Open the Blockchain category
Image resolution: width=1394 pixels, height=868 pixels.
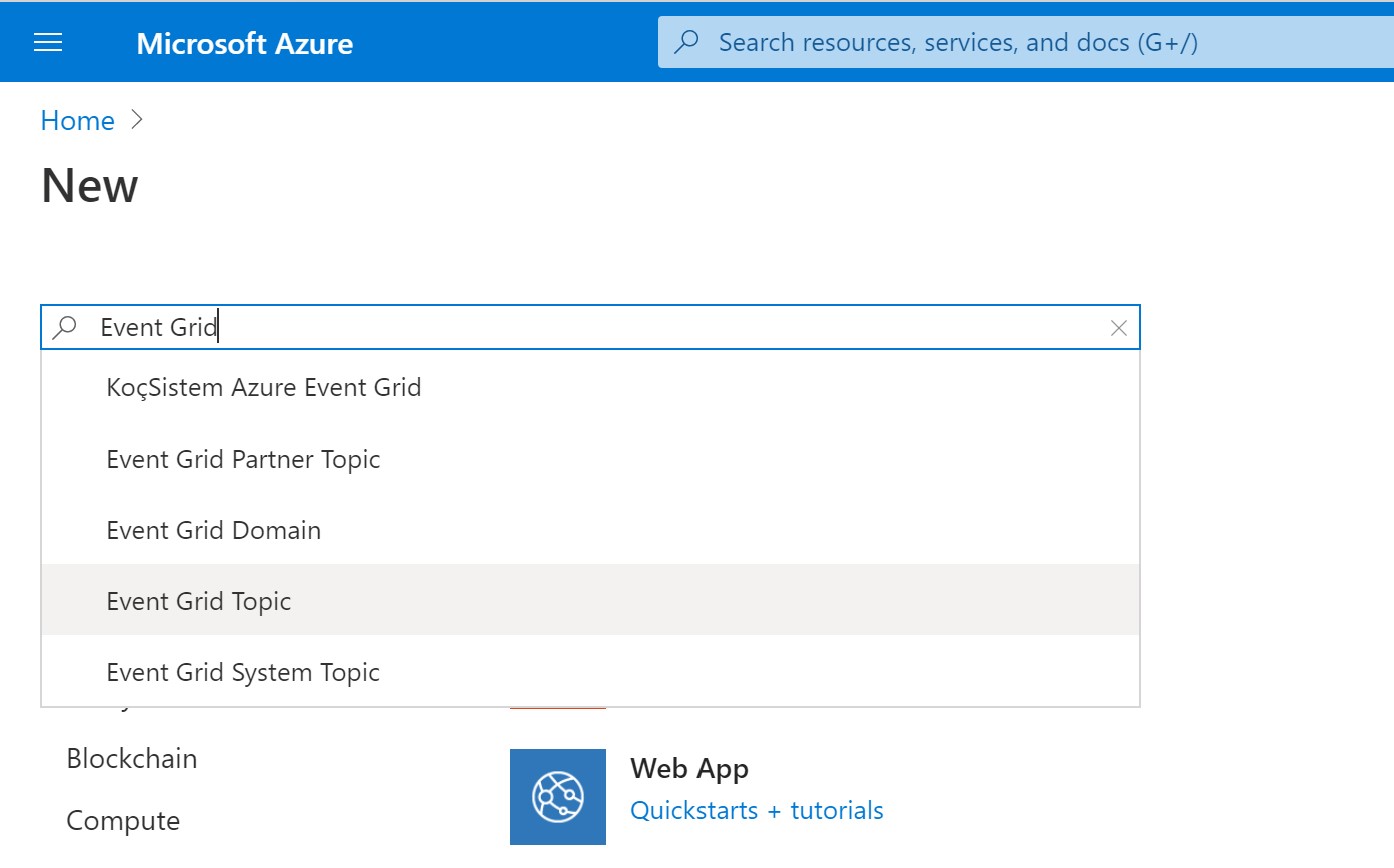tap(132, 758)
